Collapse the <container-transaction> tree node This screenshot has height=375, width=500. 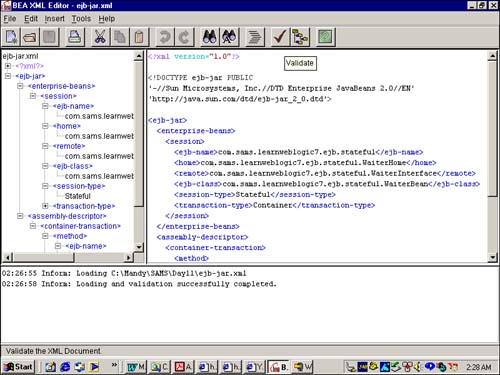(33, 226)
